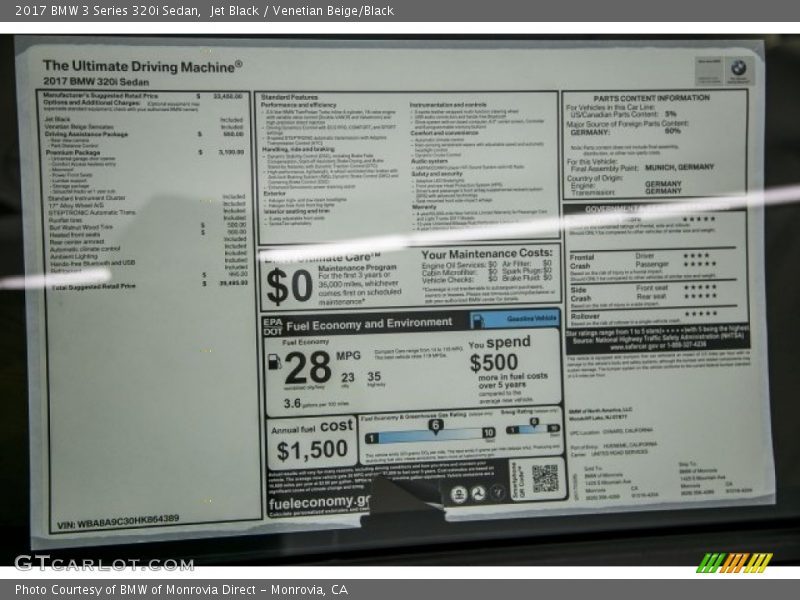Click 'The Ultimate Driving Machine' heading
800x600 pixels.
[142, 66]
